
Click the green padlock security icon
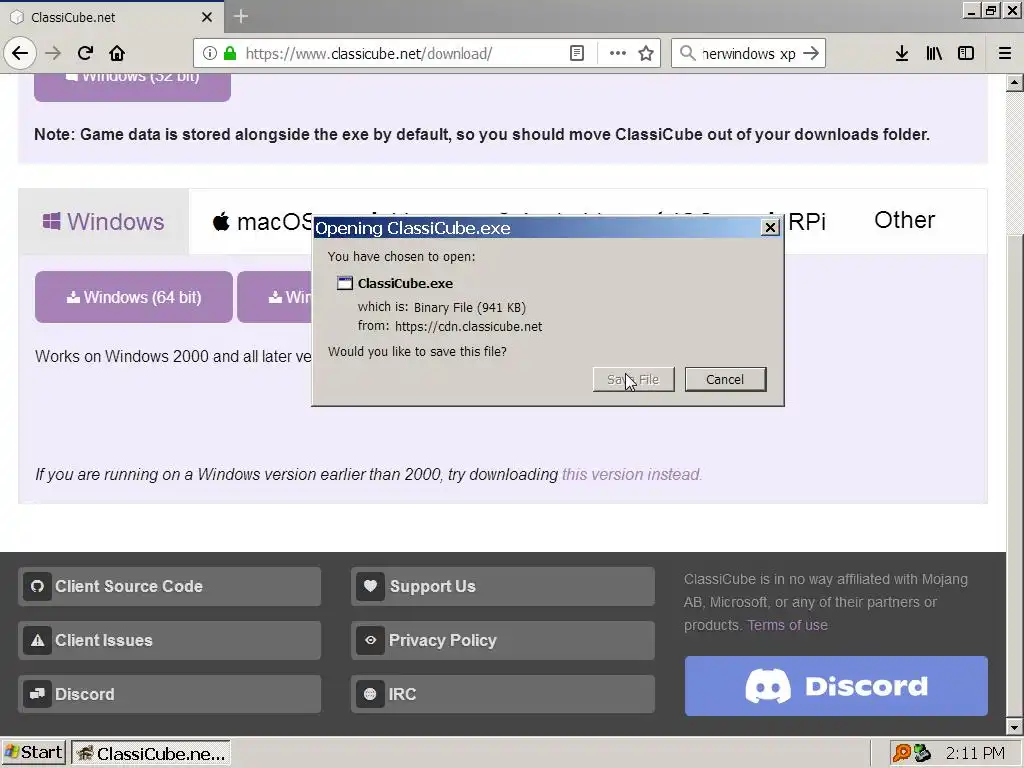pos(230,53)
